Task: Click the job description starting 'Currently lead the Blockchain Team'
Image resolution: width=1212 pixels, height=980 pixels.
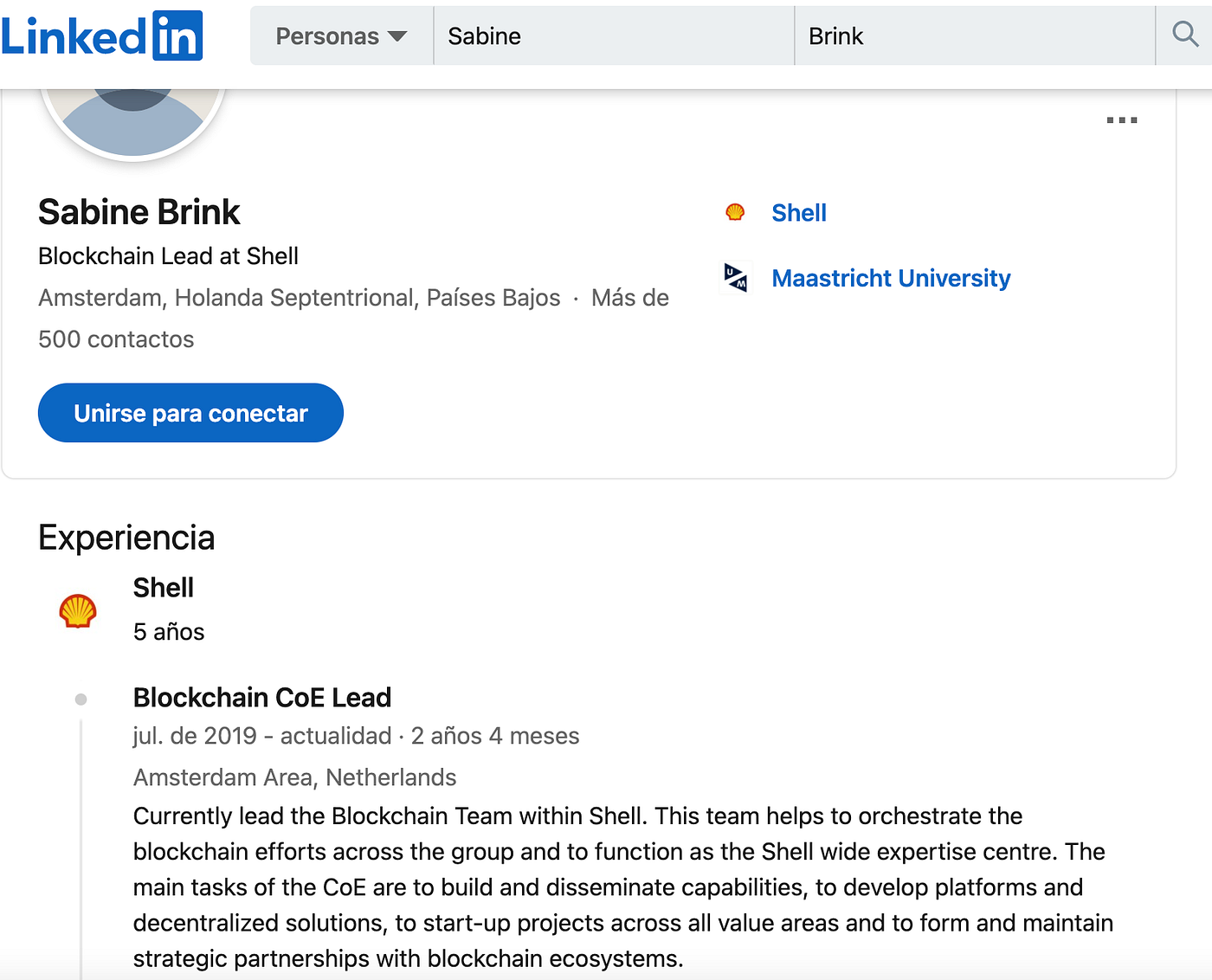Action: tap(623, 887)
